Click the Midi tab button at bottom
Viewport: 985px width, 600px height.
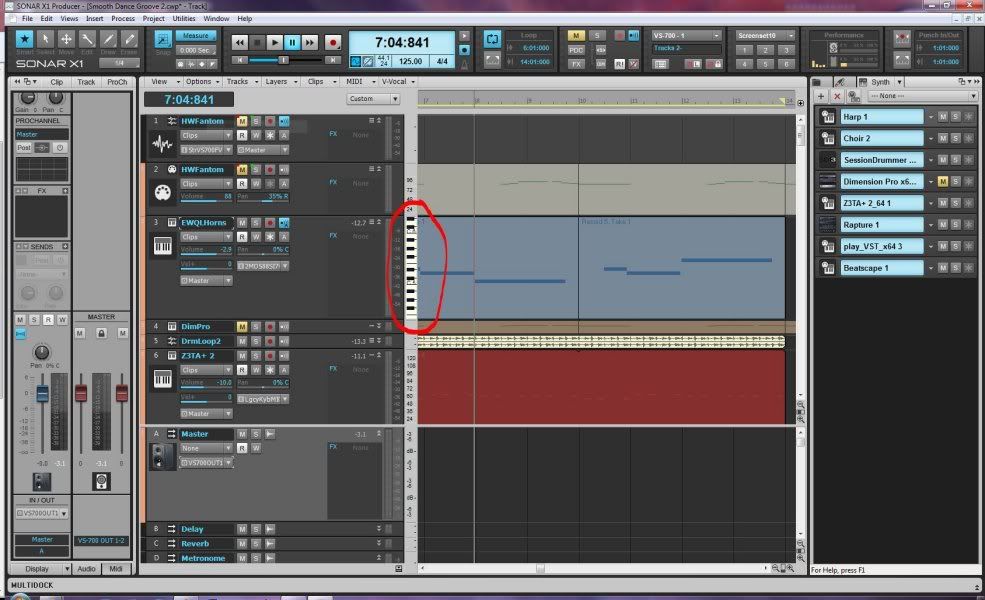117,569
